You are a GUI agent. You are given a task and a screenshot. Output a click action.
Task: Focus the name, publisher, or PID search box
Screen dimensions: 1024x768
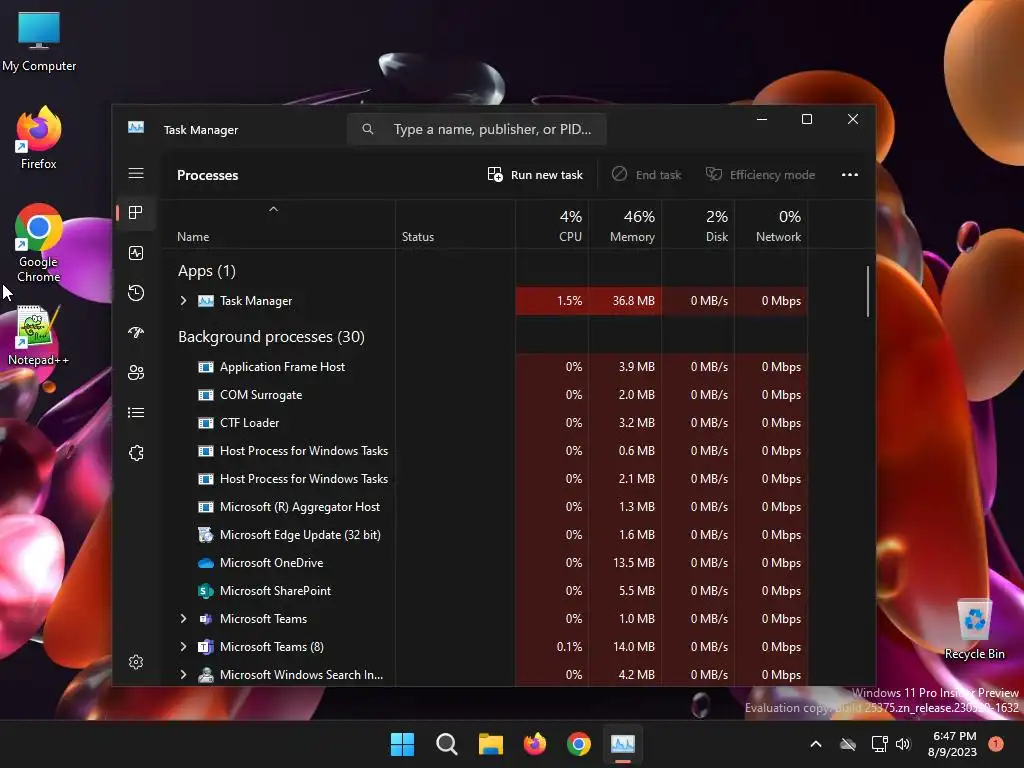pyautogui.click(x=477, y=129)
